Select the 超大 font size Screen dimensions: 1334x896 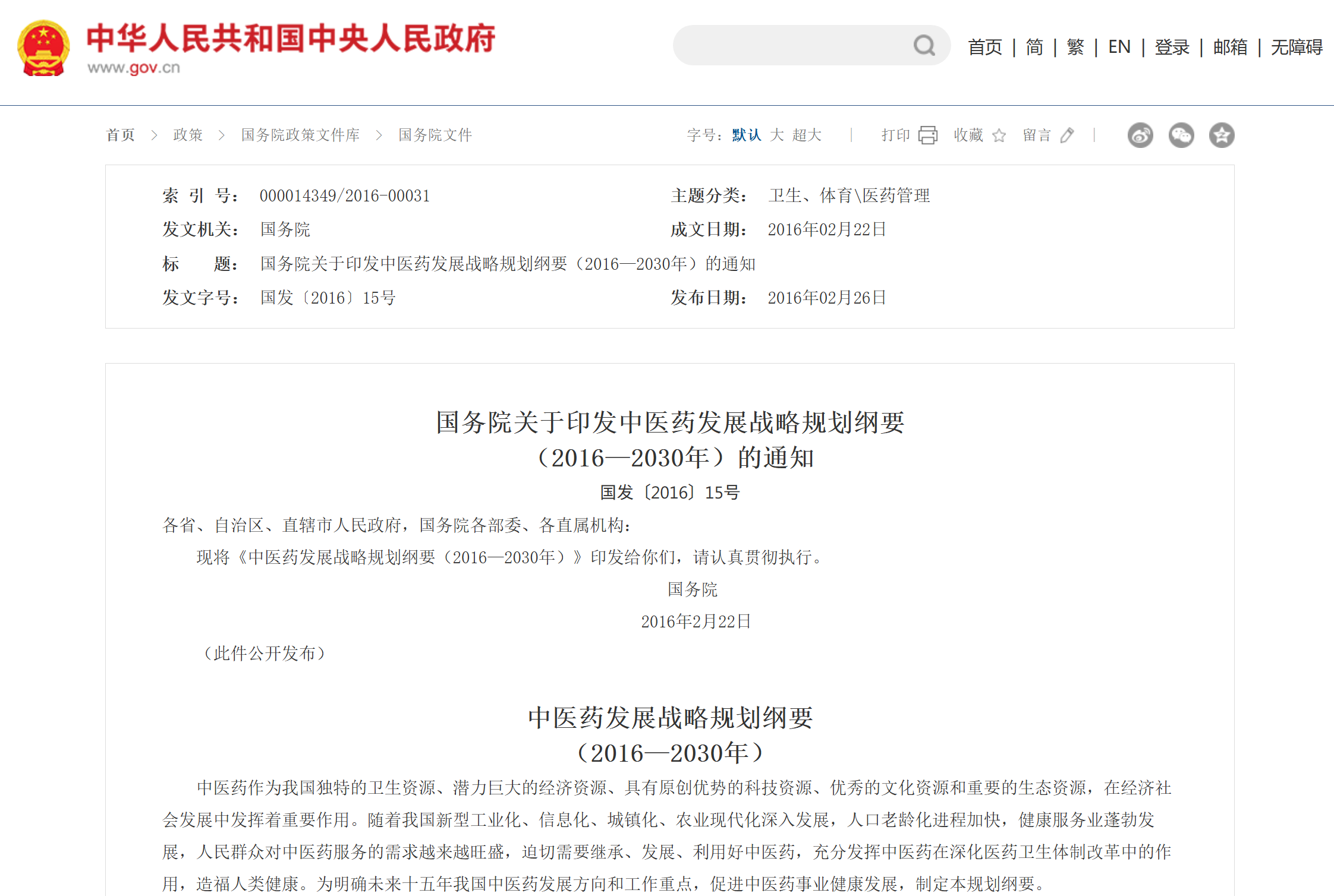coord(807,135)
